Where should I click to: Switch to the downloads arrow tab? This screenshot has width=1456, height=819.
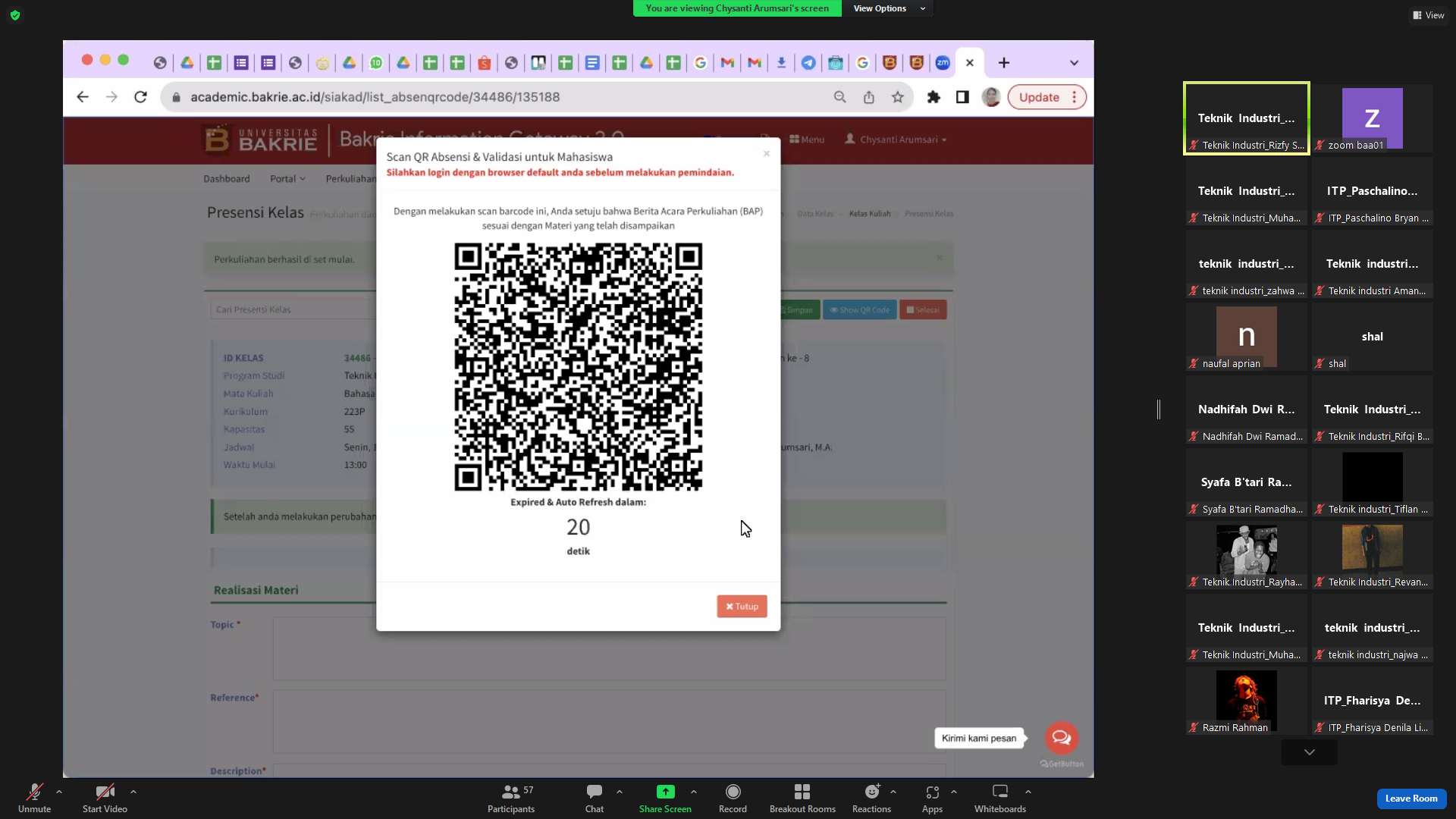(781, 63)
